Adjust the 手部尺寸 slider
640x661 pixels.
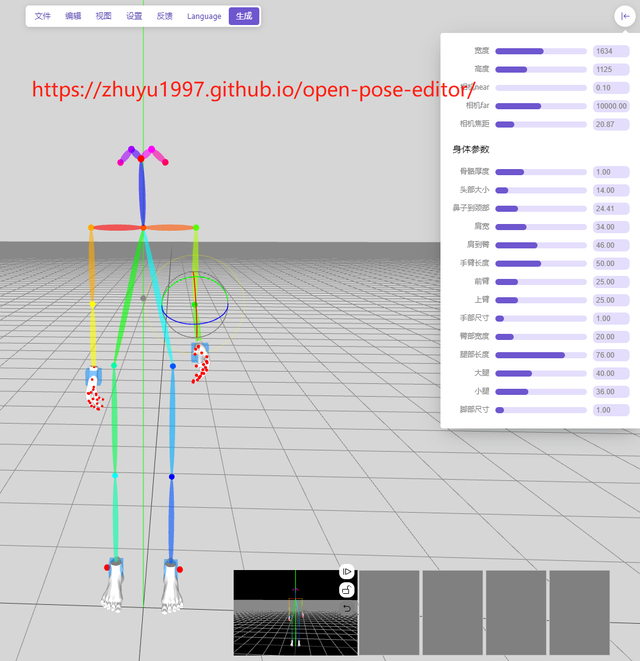(541, 319)
